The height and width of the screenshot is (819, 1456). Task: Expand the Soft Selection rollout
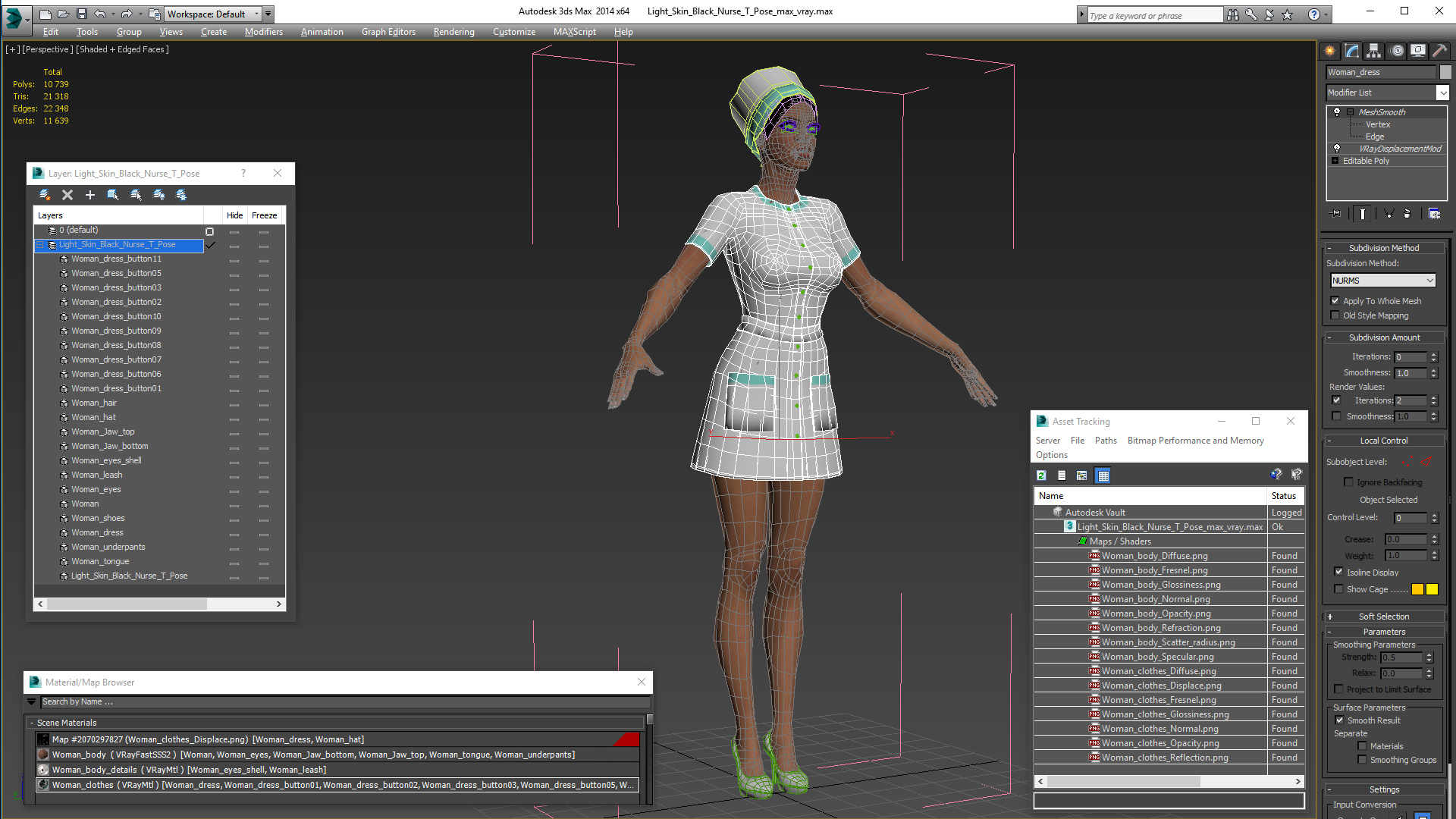1384,617
